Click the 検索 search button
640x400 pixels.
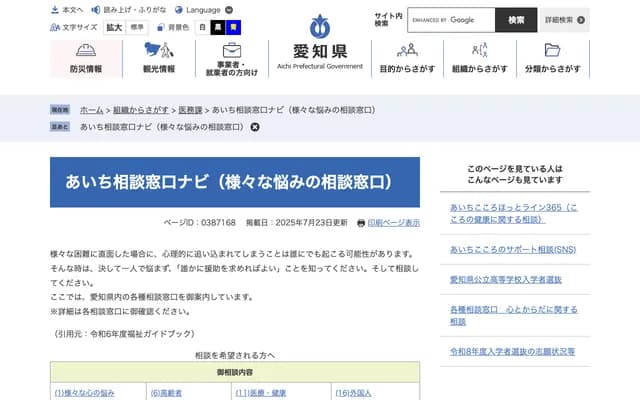516,20
